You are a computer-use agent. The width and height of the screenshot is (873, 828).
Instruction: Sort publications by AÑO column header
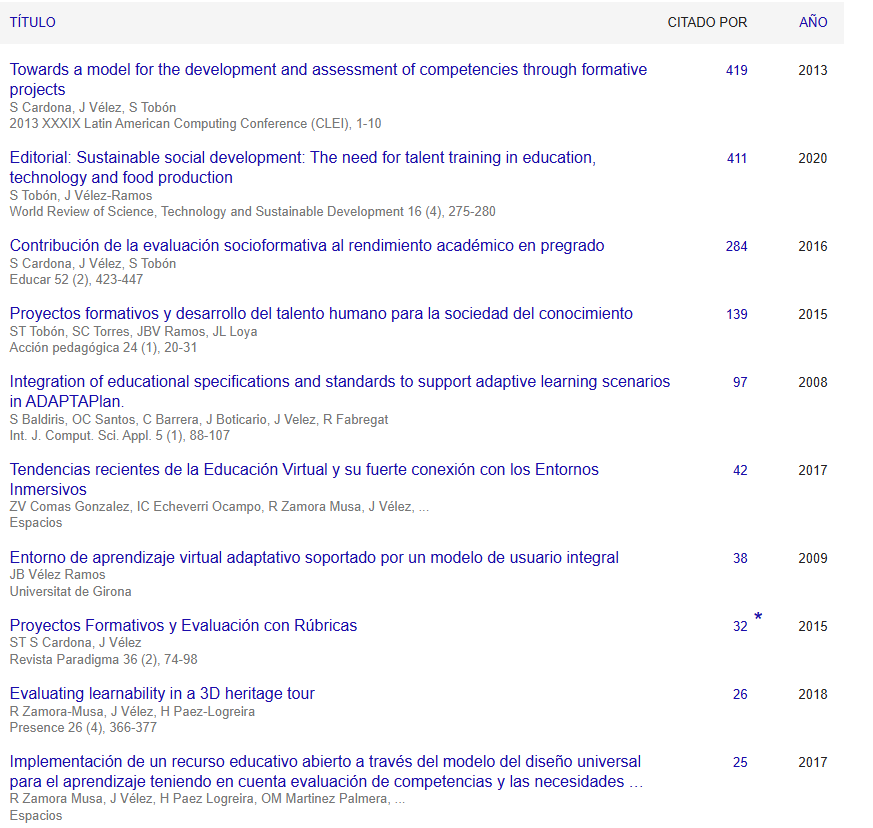click(813, 22)
